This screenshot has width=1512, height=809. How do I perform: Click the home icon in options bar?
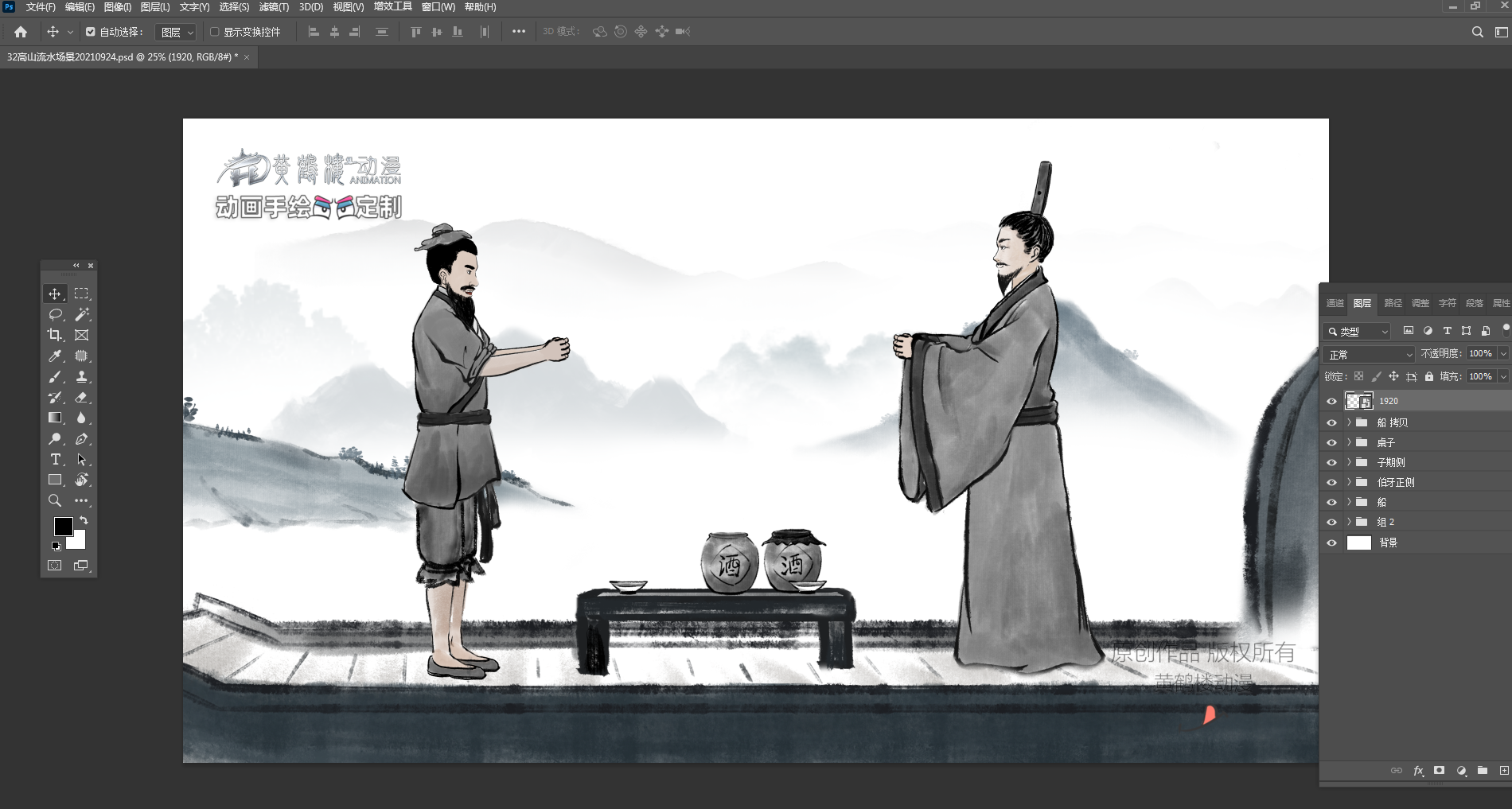coord(21,32)
